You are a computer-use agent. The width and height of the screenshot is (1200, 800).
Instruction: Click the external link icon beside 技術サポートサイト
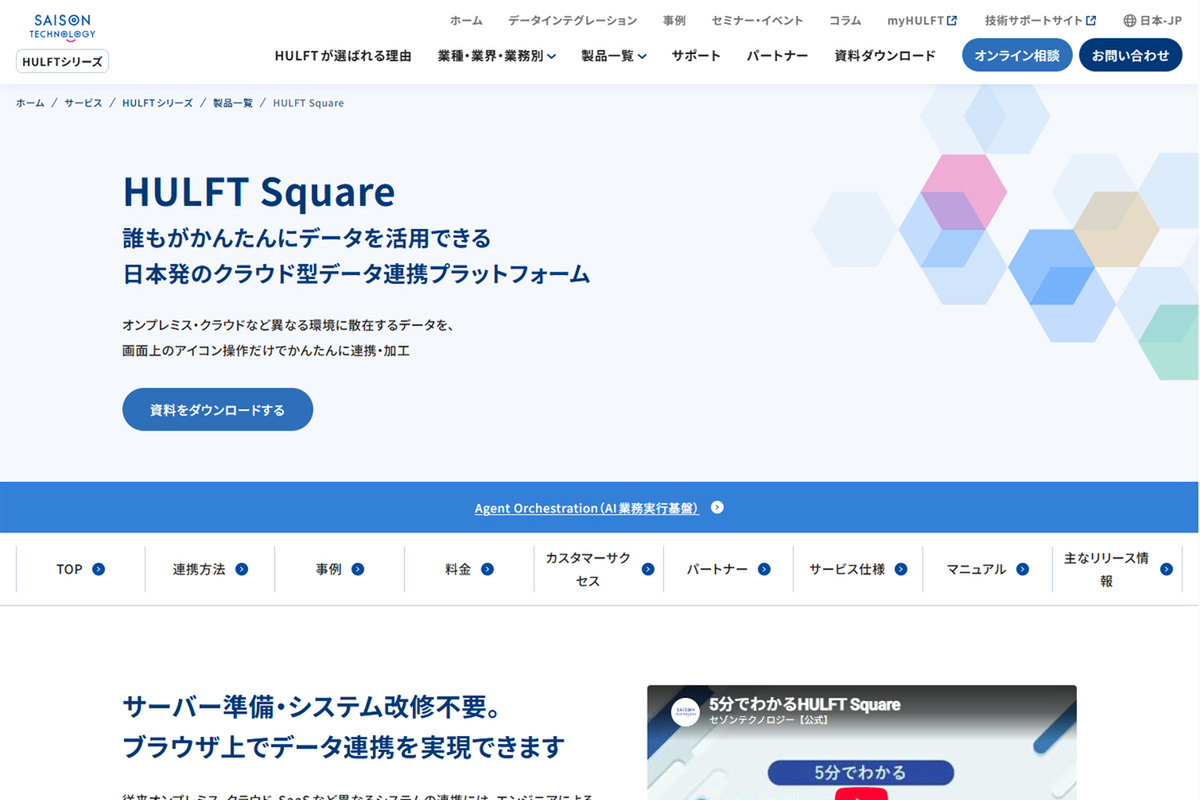(1091, 20)
